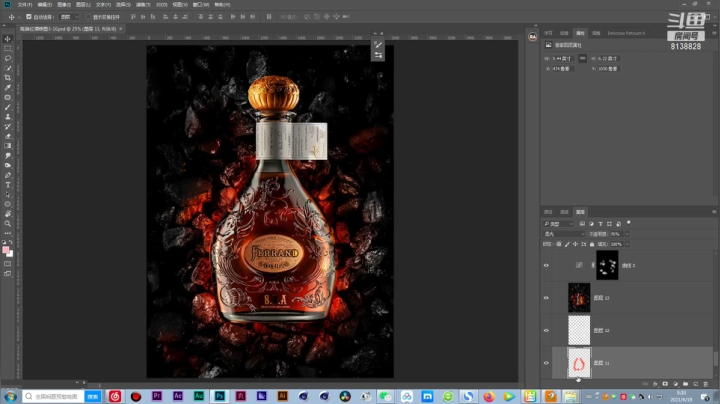Screen dimensions: 720x404
Task: Lock transparent pixels icon
Action: point(559,244)
